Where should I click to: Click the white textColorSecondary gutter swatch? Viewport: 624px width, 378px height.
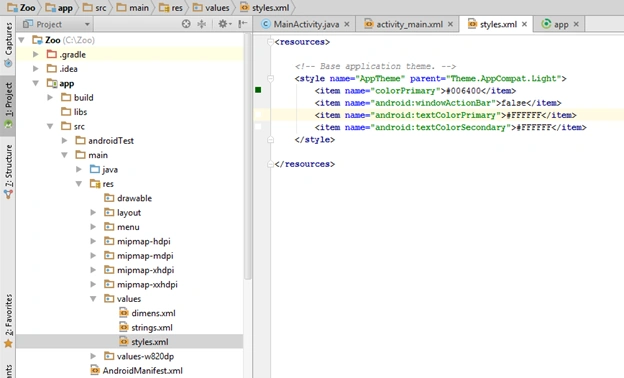point(258,127)
